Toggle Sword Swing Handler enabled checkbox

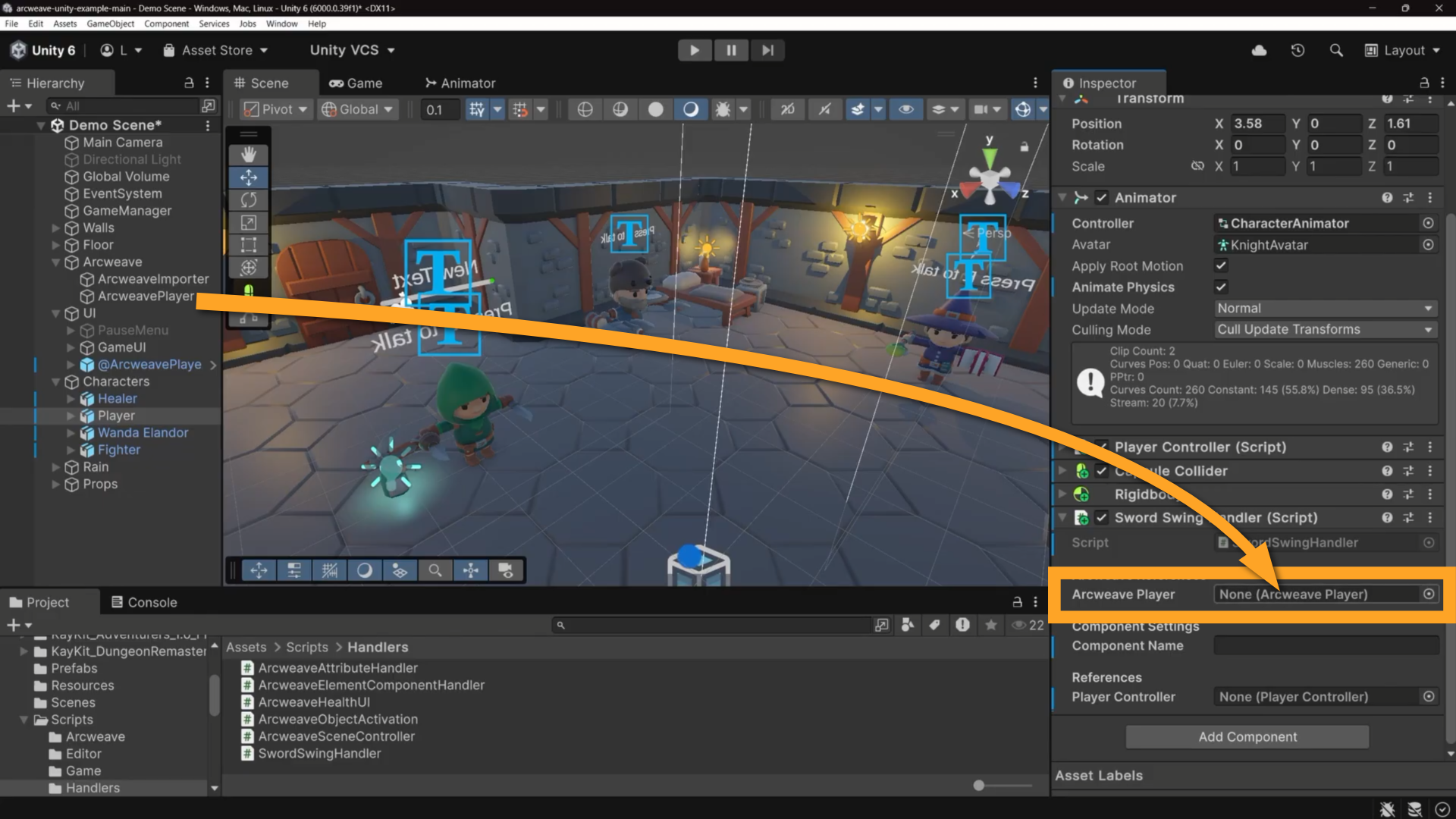[1101, 517]
